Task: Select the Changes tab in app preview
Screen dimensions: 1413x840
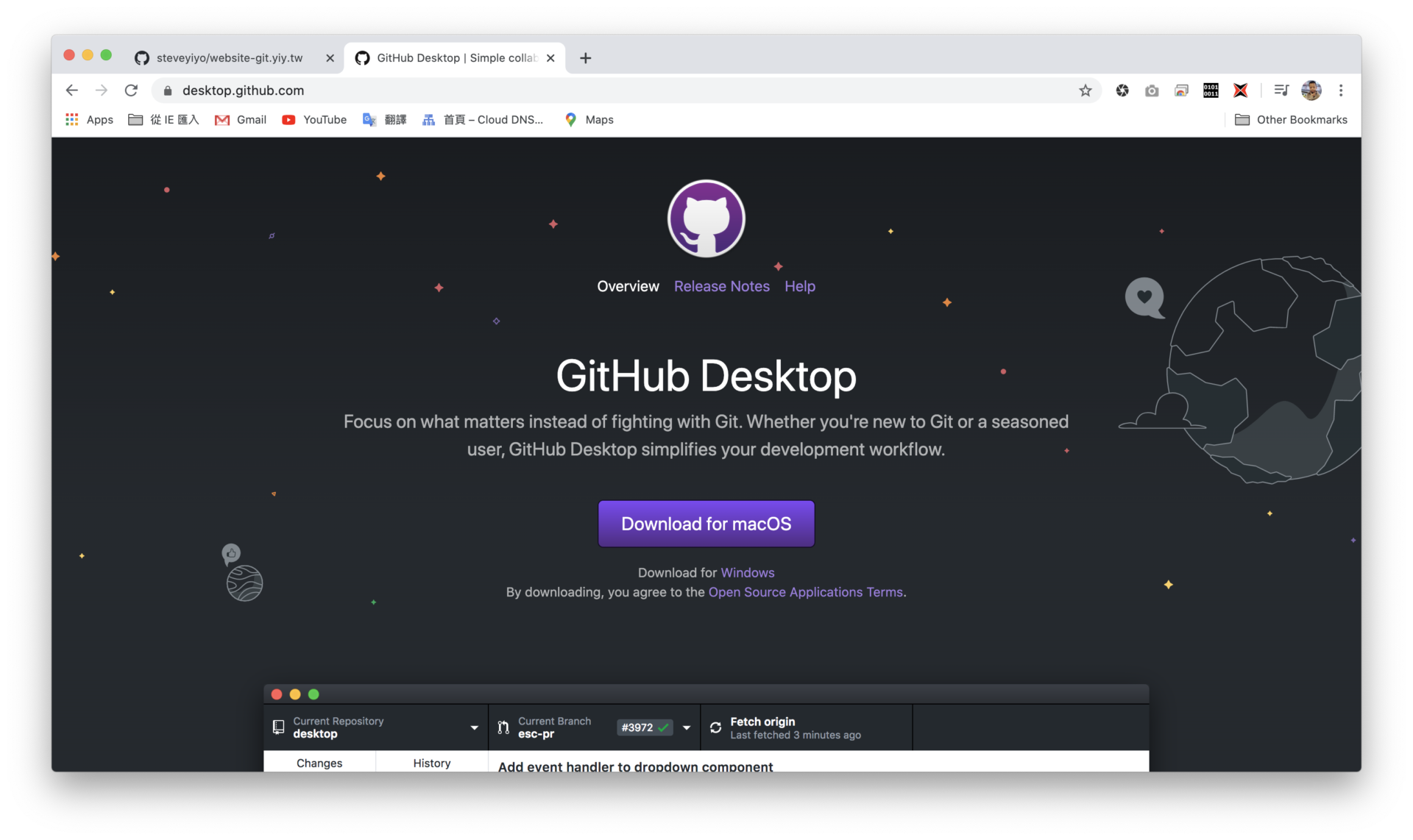Action: pyautogui.click(x=319, y=762)
